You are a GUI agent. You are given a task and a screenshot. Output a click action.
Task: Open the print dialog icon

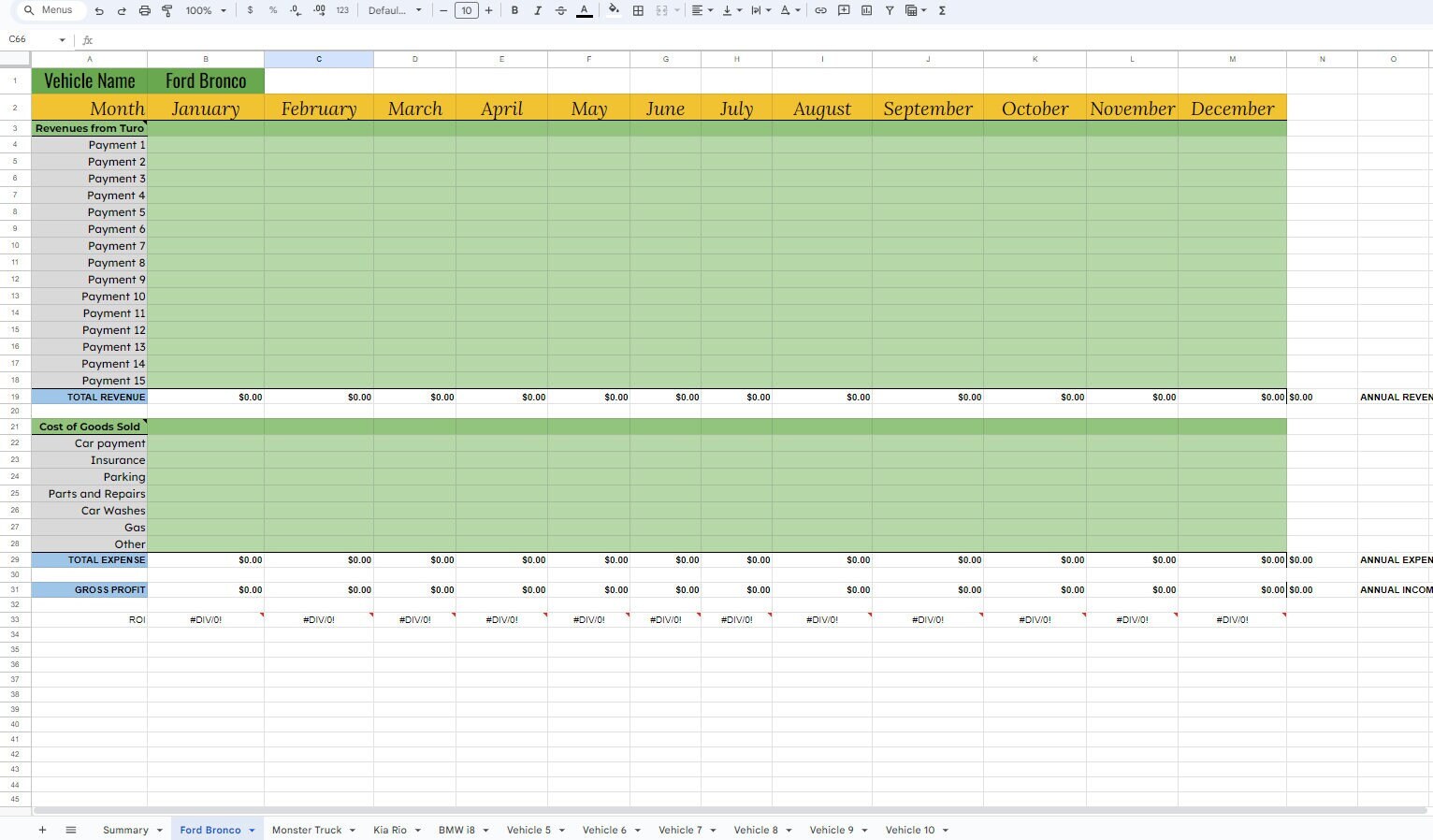(144, 10)
